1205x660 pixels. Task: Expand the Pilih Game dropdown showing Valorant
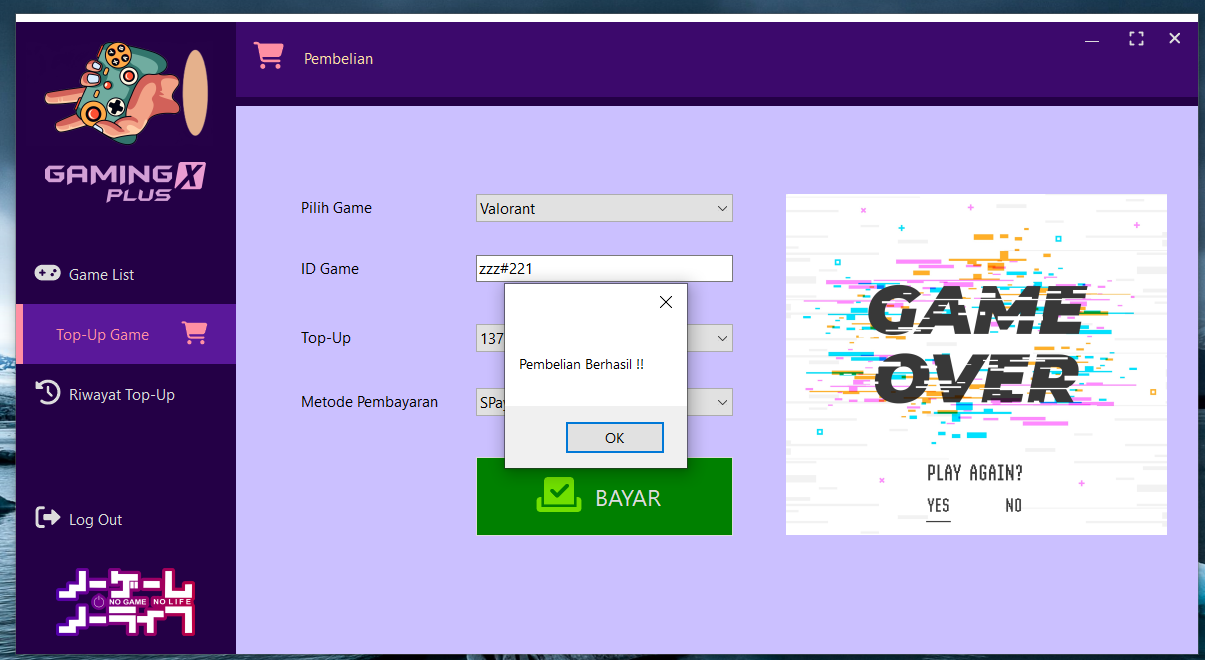[x=604, y=208]
